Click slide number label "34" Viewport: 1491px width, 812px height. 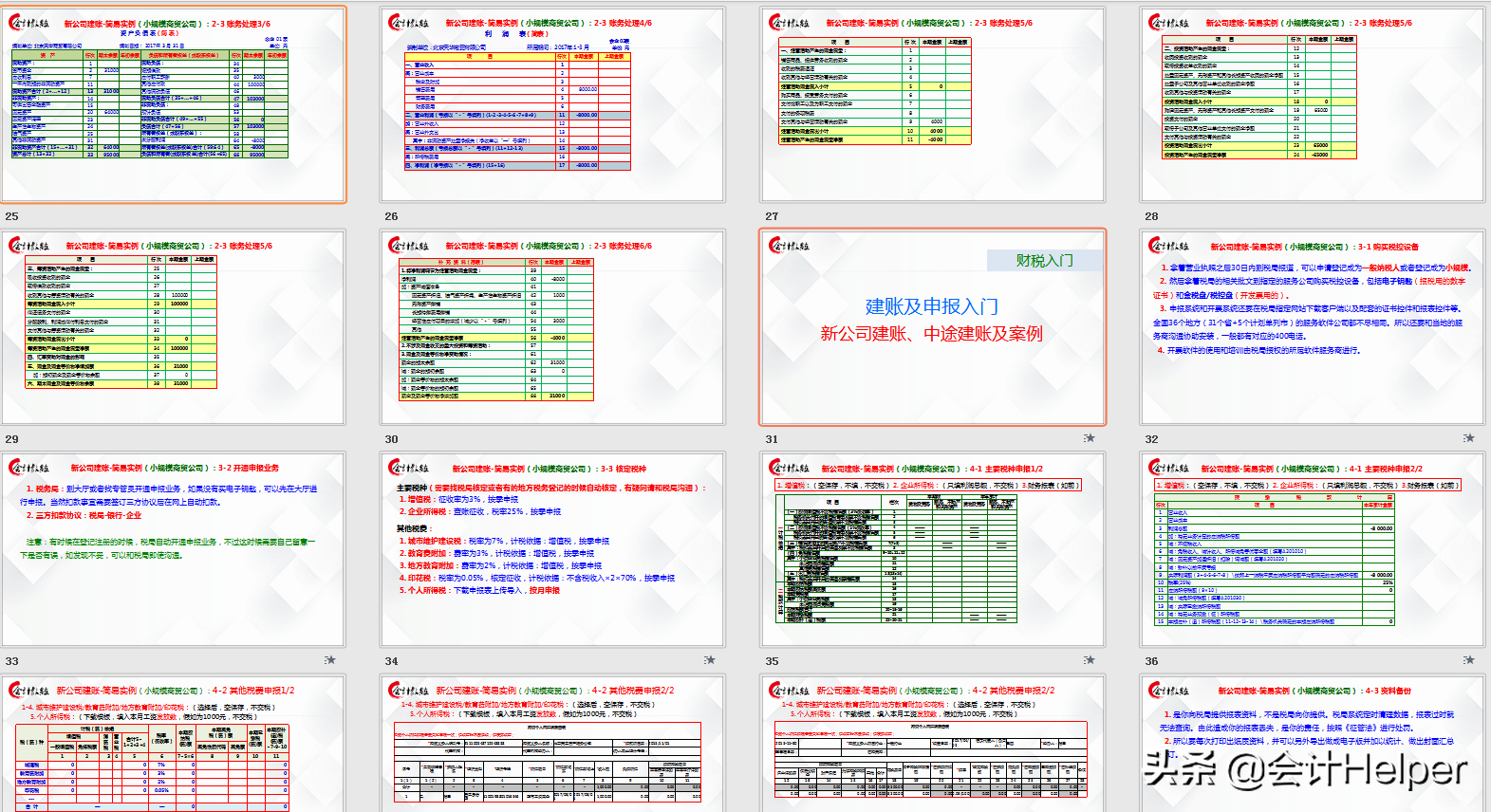pos(391,661)
